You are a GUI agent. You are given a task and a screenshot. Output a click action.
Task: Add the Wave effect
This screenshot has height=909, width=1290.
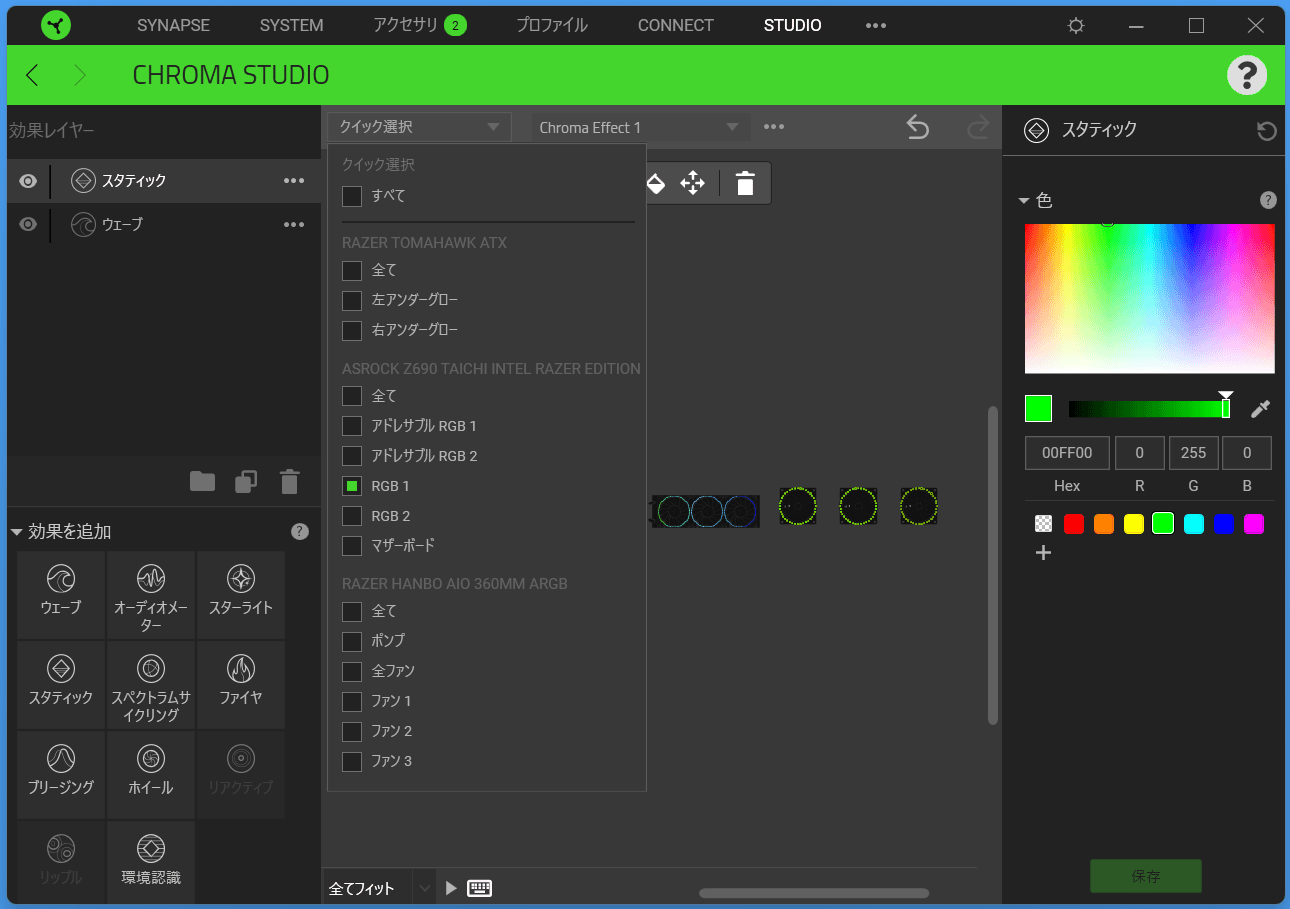point(61,594)
